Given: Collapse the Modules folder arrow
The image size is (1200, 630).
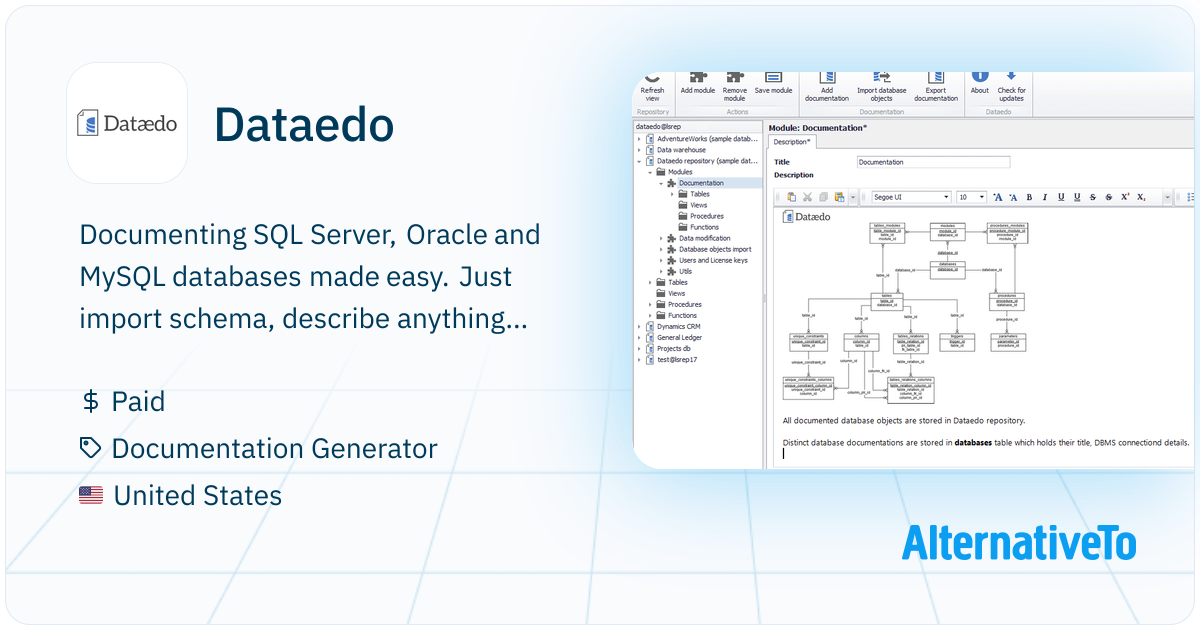Looking at the screenshot, I should pos(650,172).
